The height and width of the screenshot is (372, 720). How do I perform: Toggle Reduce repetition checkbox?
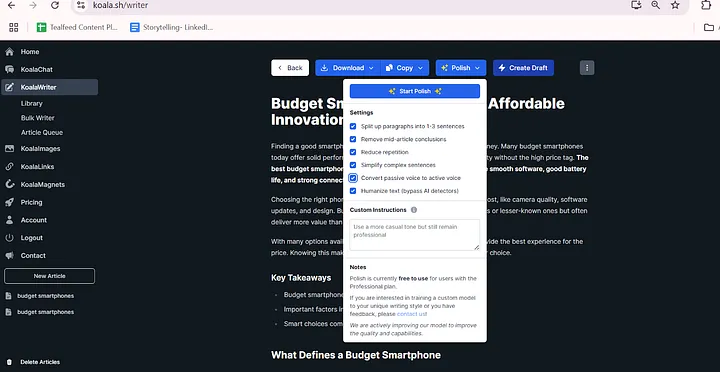coord(353,152)
